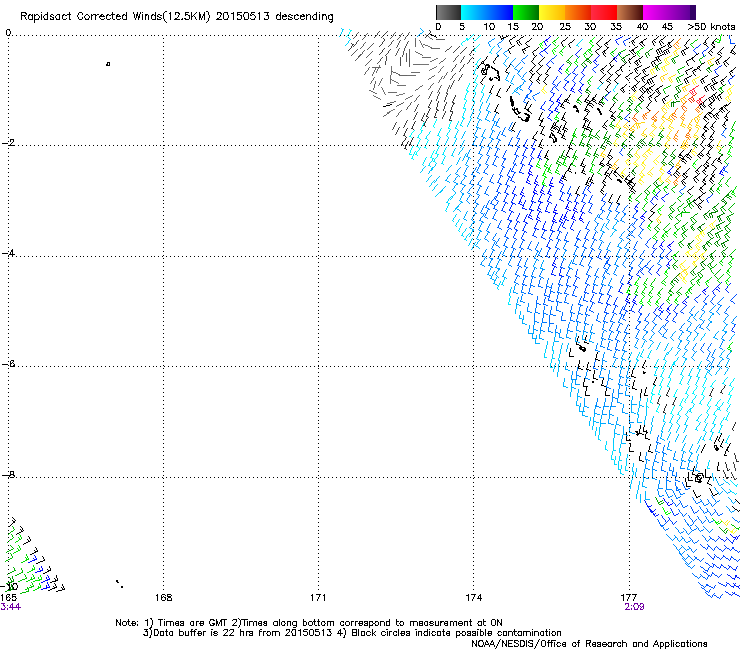Click the green 15-20 knots legend swatch
Image resolution: width=740 pixels, height=650 pixels.
point(526,12)
